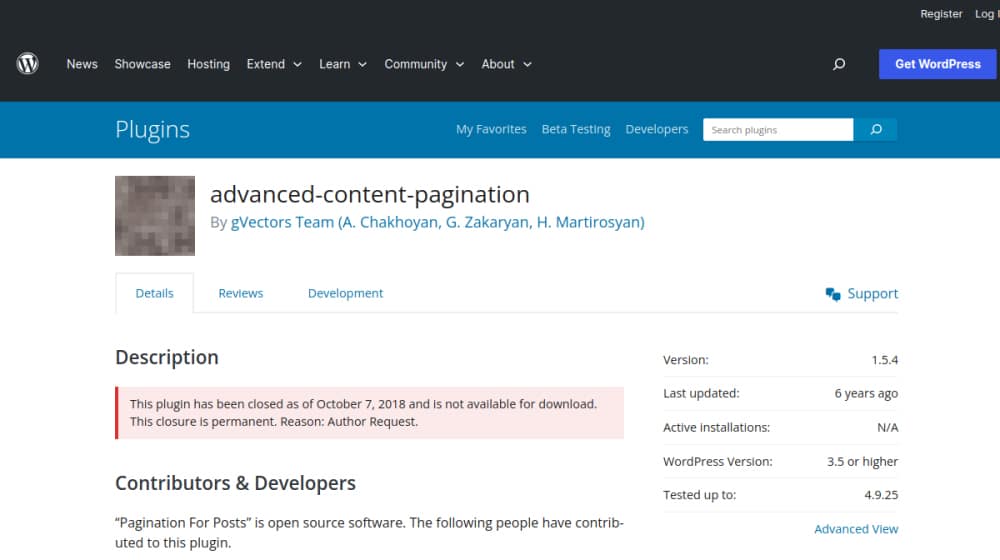Click the tested up to 4.9.25 value

tap(881, 495)
